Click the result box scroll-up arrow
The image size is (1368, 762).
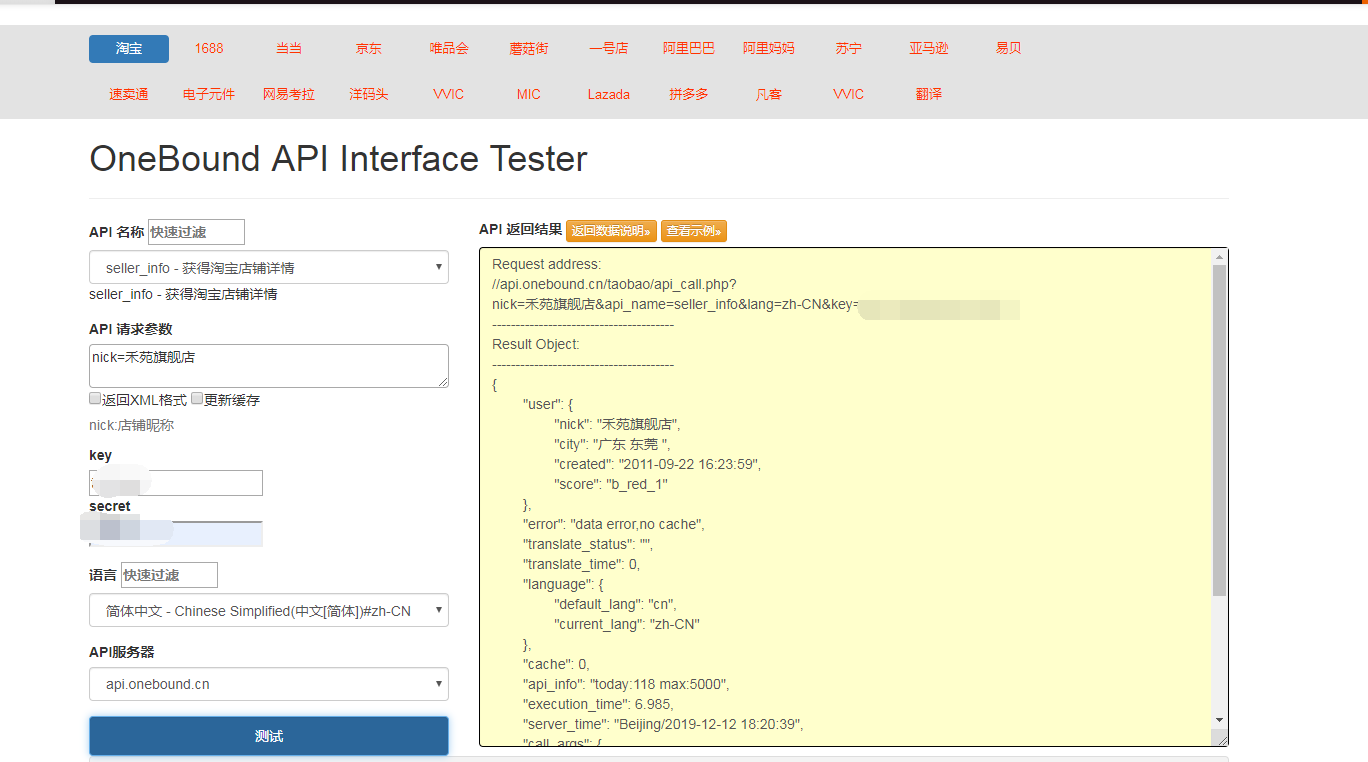1219,257
